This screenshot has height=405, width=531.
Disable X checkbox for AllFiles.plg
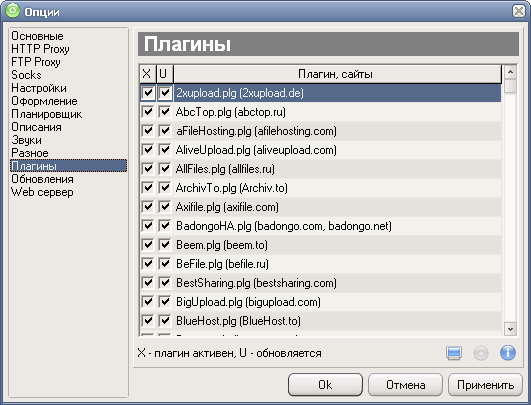click(148, 169)
